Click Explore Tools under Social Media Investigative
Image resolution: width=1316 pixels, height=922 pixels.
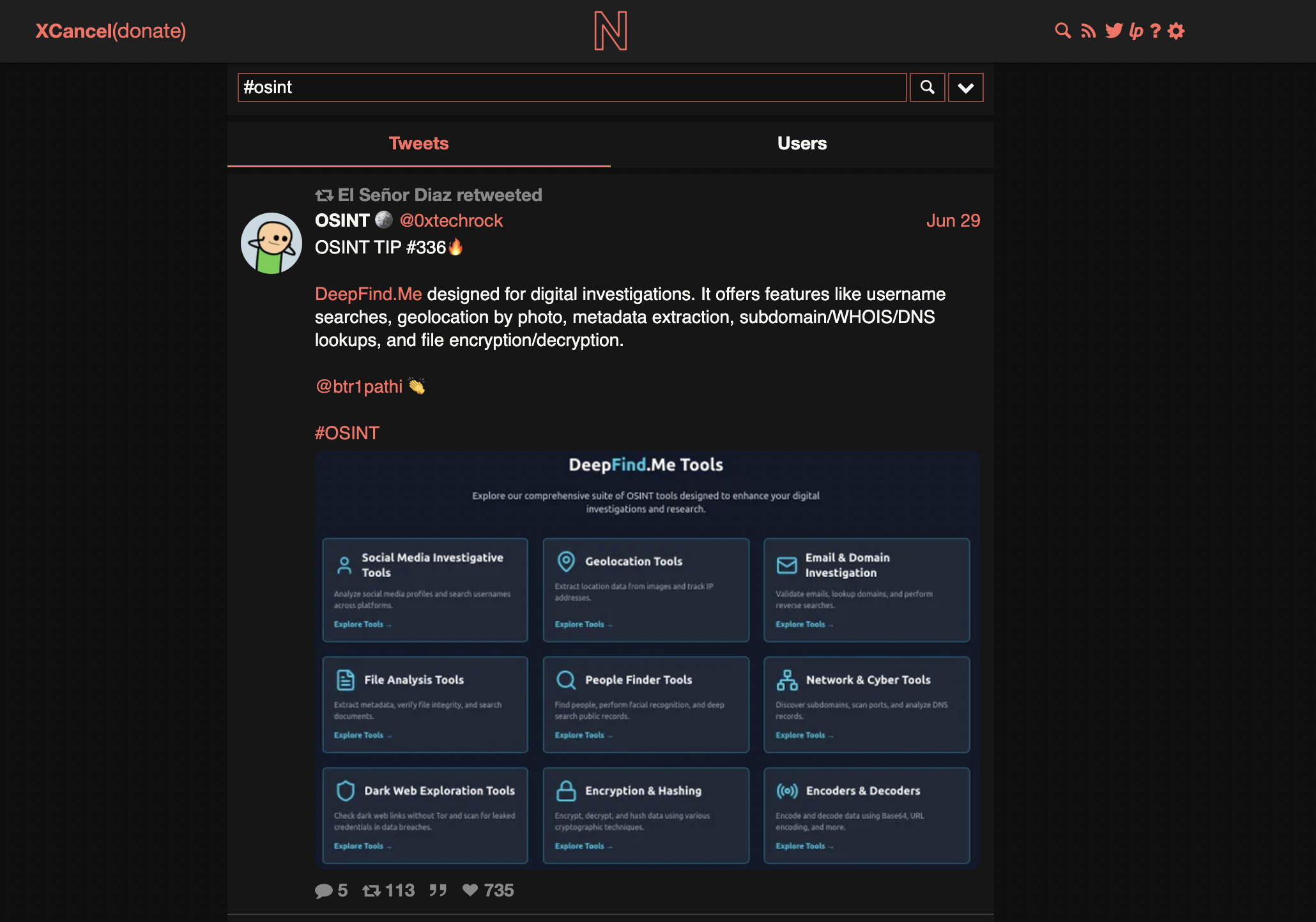(362, 624)
